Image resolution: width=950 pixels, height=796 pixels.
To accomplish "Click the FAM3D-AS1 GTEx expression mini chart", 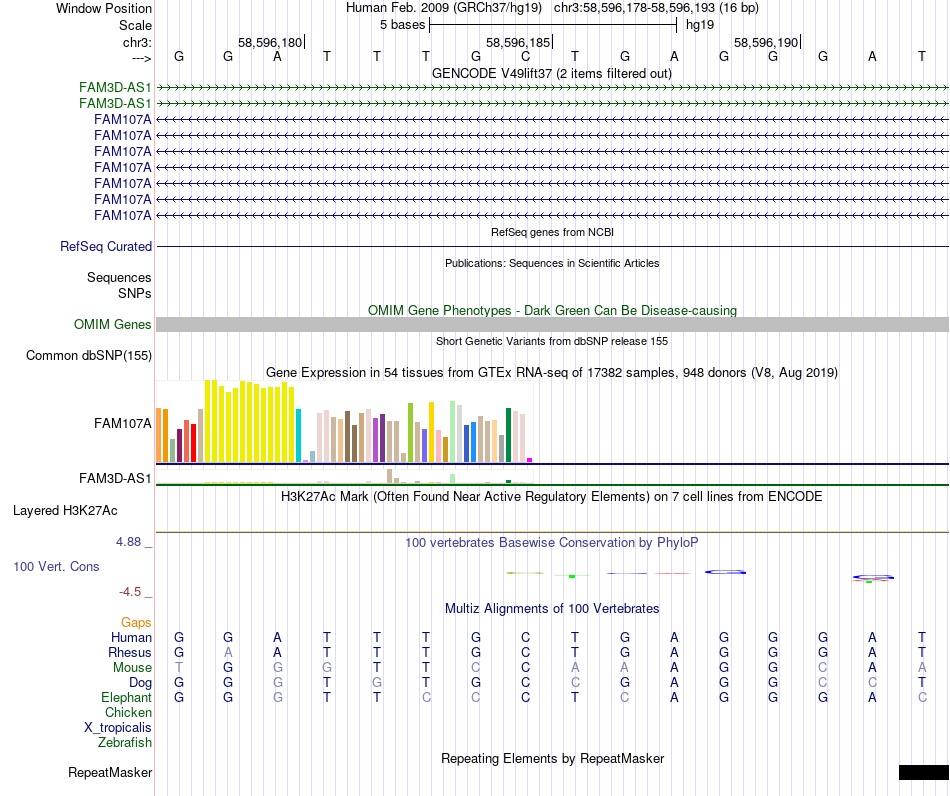I will coord(344,476).
